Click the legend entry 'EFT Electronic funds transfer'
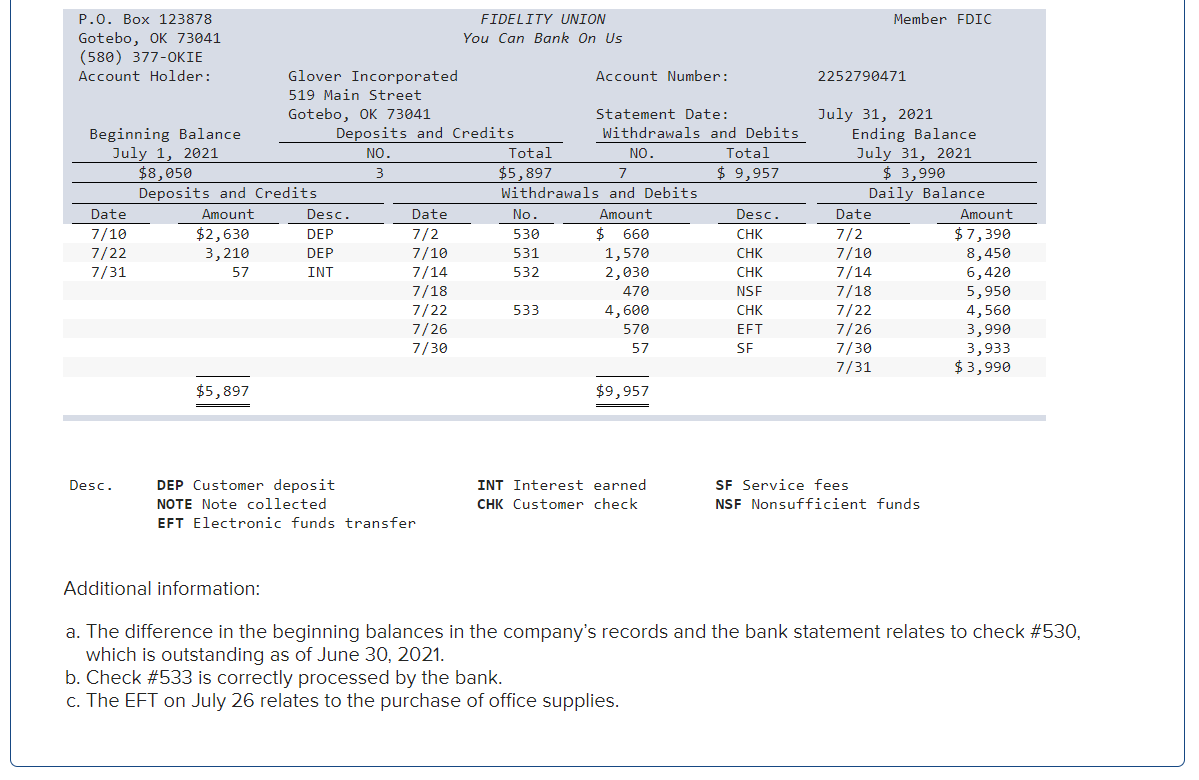Image resolution: width=1199 pixels, height=780 pixels. point(287,524)
